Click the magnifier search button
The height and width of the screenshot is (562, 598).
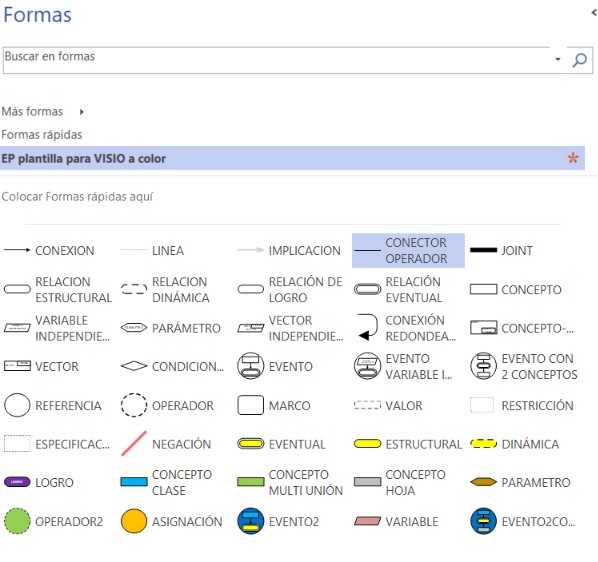coord(579,60)
